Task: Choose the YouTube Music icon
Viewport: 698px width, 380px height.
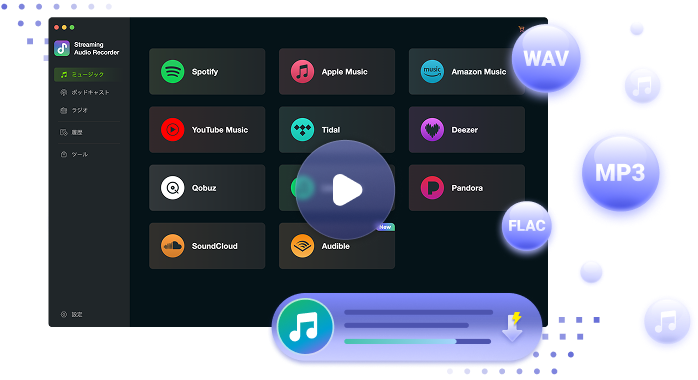Action: tap(172, 129)
